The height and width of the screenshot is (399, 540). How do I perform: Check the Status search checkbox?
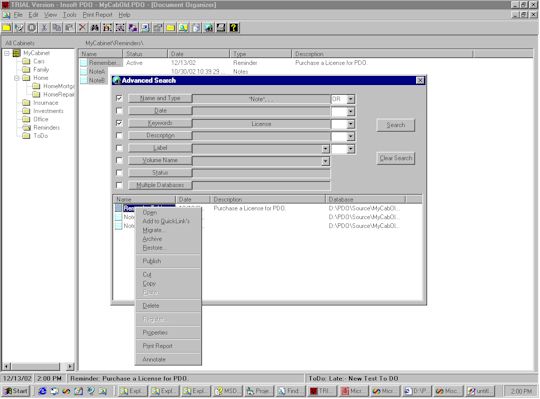tap(119, 173)
